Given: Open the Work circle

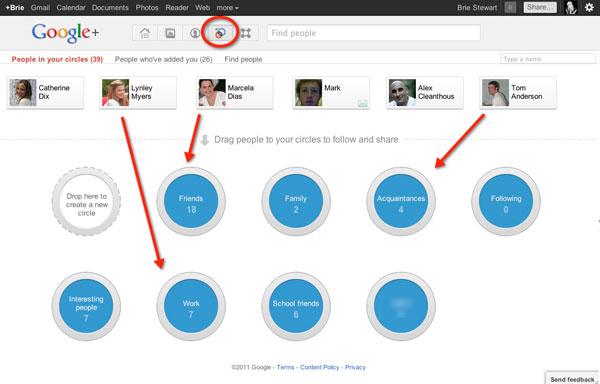Looking at the screenshot, I should coord(191,306).
